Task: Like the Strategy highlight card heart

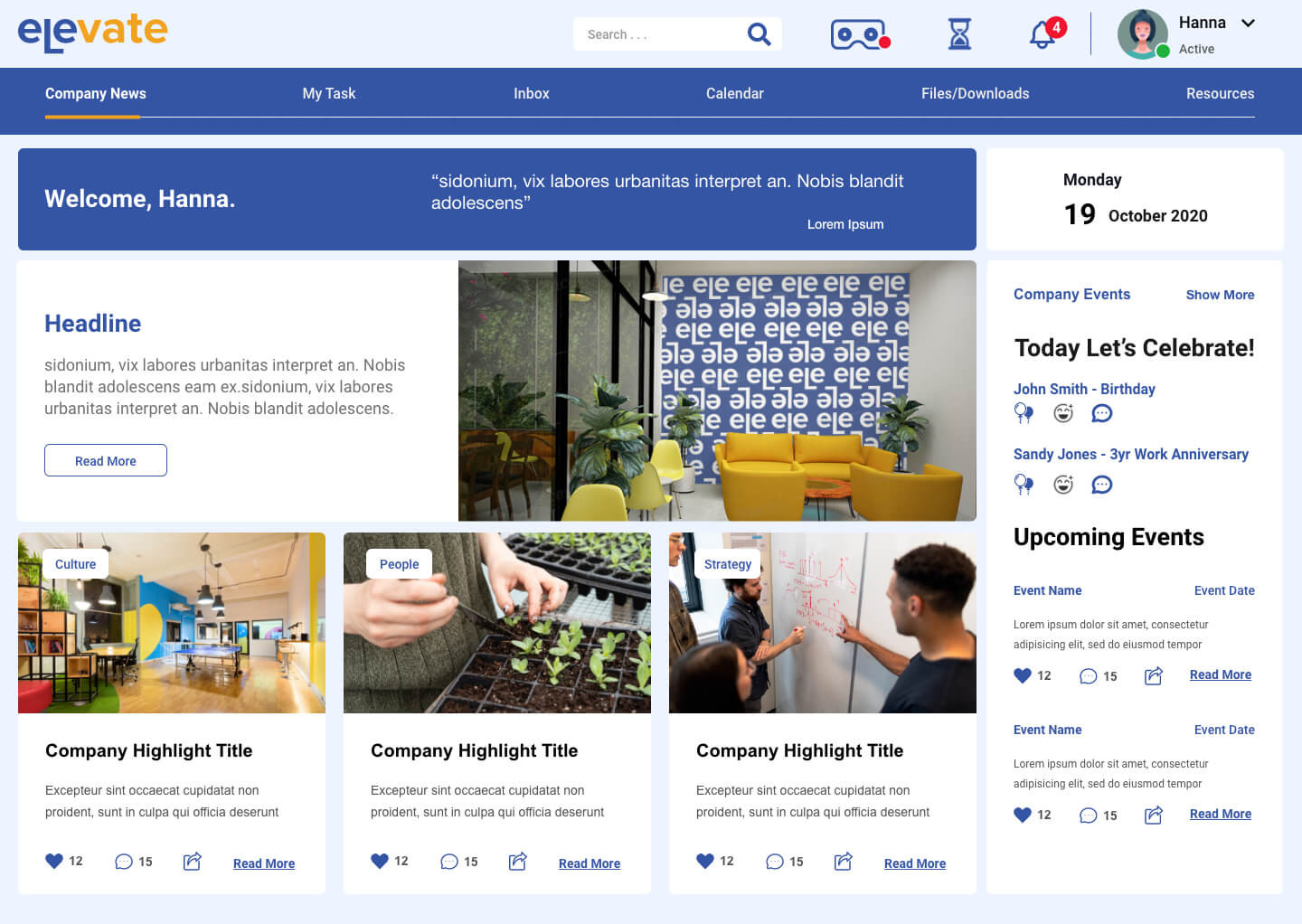Action: point(705,861)
